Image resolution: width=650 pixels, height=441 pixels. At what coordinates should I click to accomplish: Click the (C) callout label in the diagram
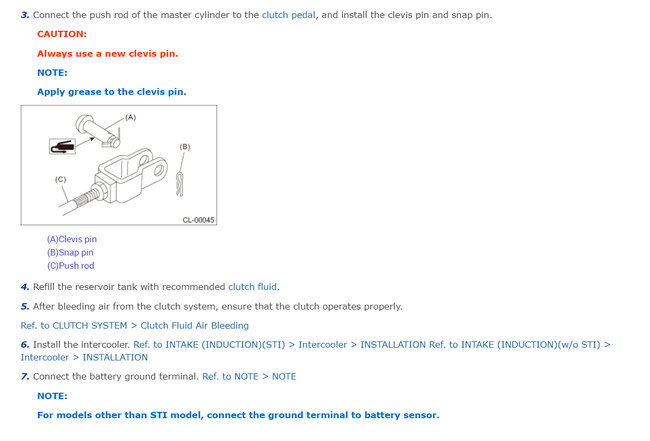pos(61,179)
